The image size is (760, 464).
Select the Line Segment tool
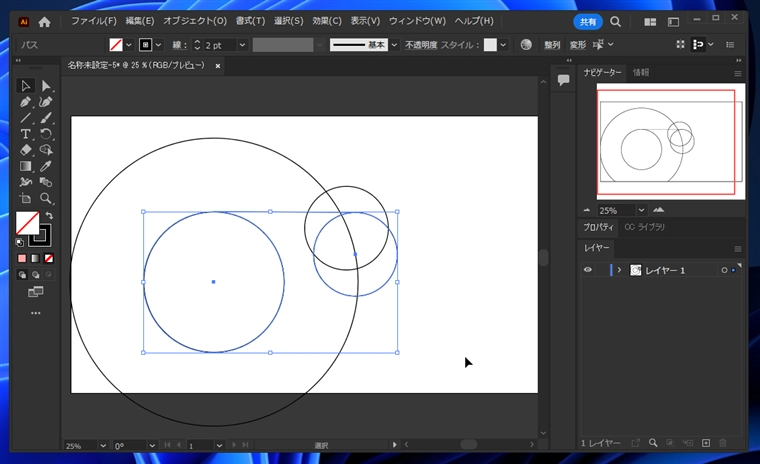[x=25, y=118]
